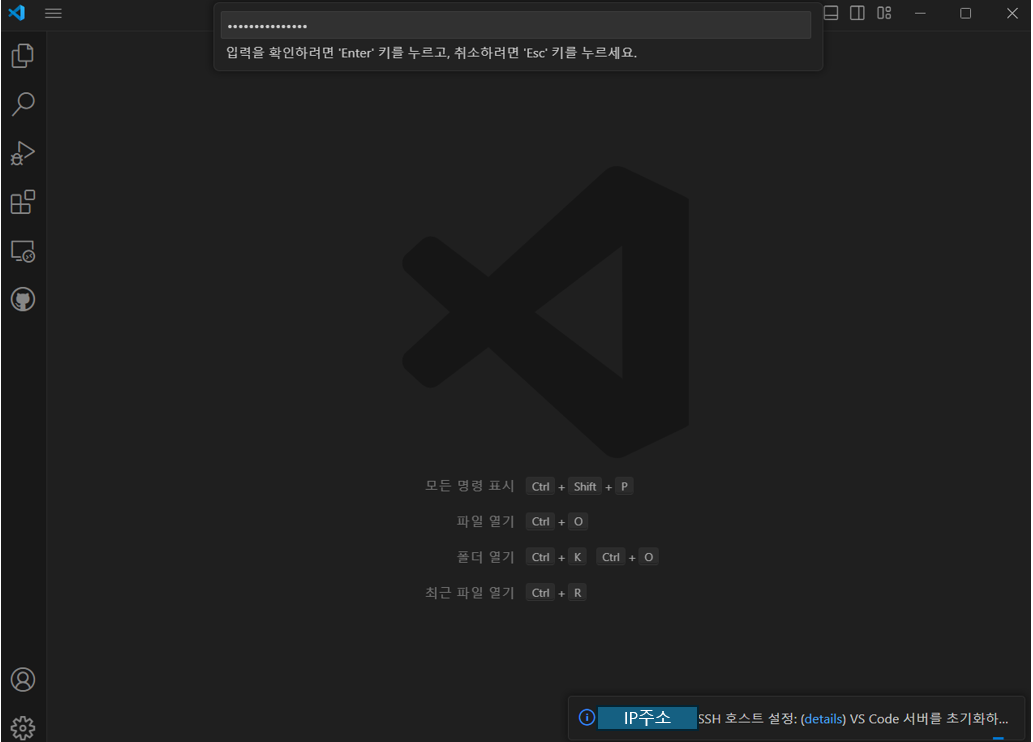Open Run and Debug view
The width and height of the screenshot is (1033, 742).
23,153
